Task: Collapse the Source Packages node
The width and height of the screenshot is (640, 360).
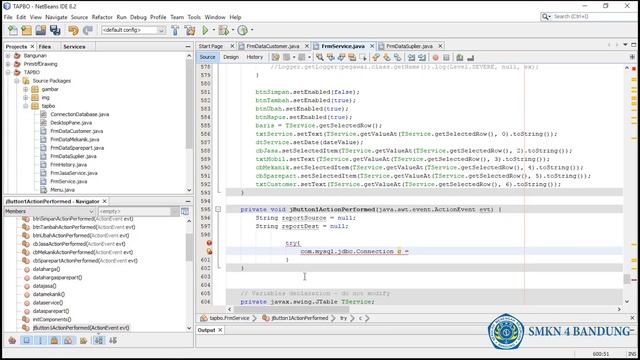Action: pos(17,81)
